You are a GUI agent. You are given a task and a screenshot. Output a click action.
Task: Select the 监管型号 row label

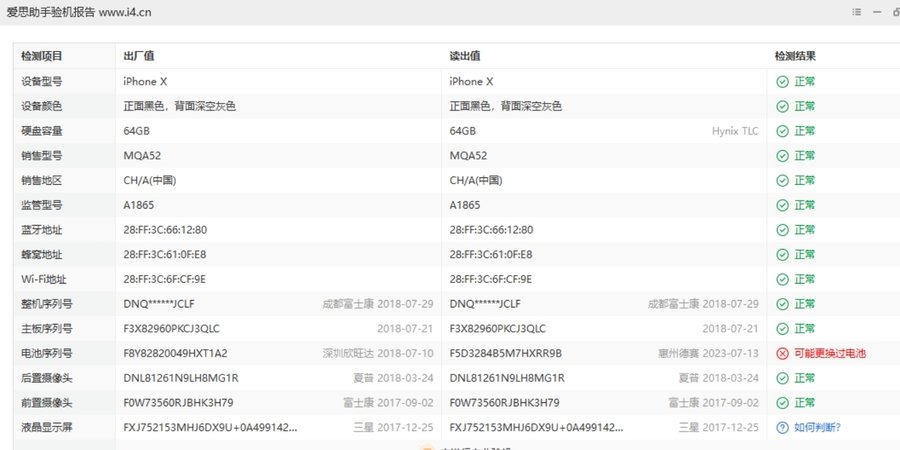(x=42, y=205)
